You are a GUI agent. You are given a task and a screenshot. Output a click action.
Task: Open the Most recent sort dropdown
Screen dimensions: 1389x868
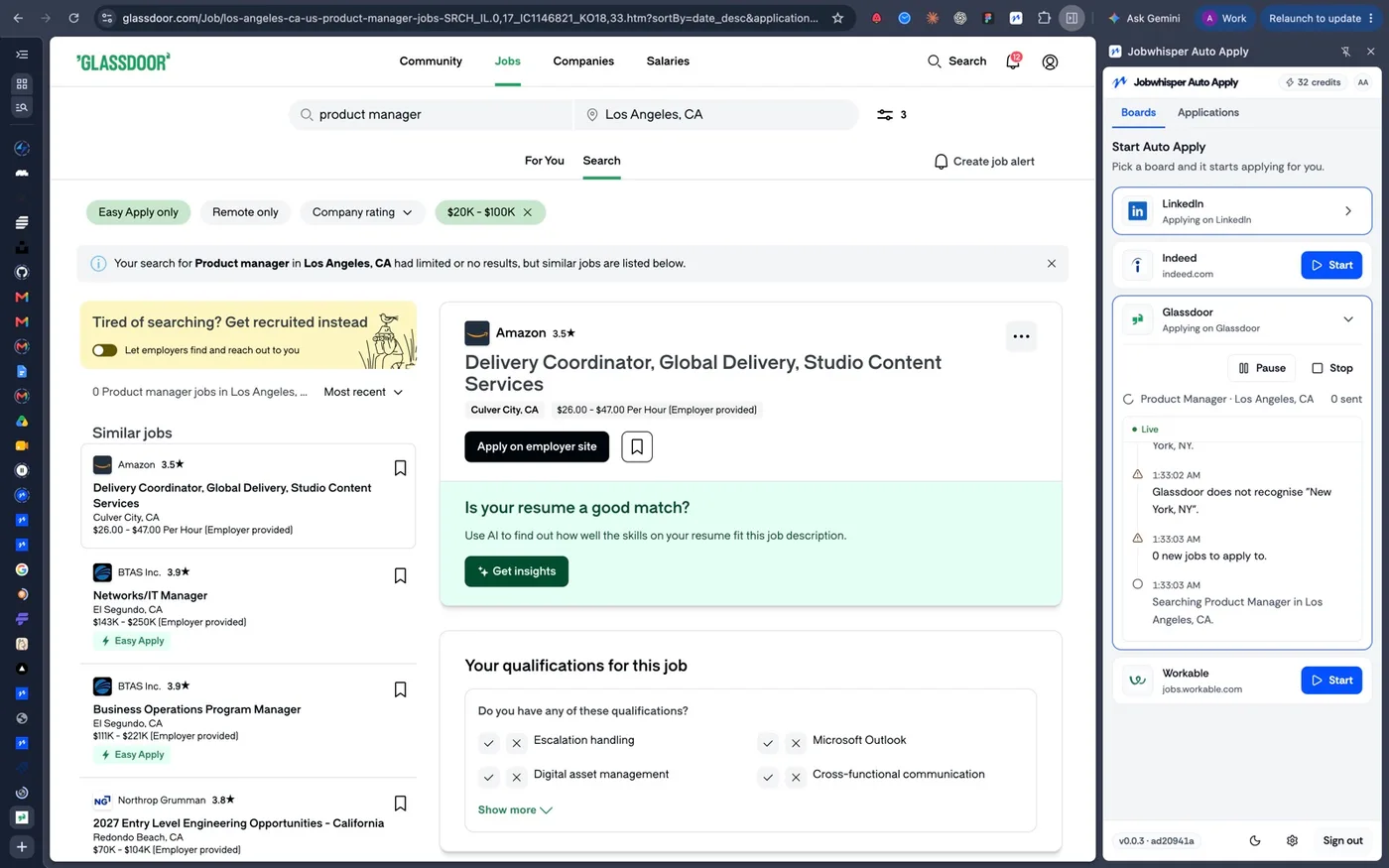[363, 392]
